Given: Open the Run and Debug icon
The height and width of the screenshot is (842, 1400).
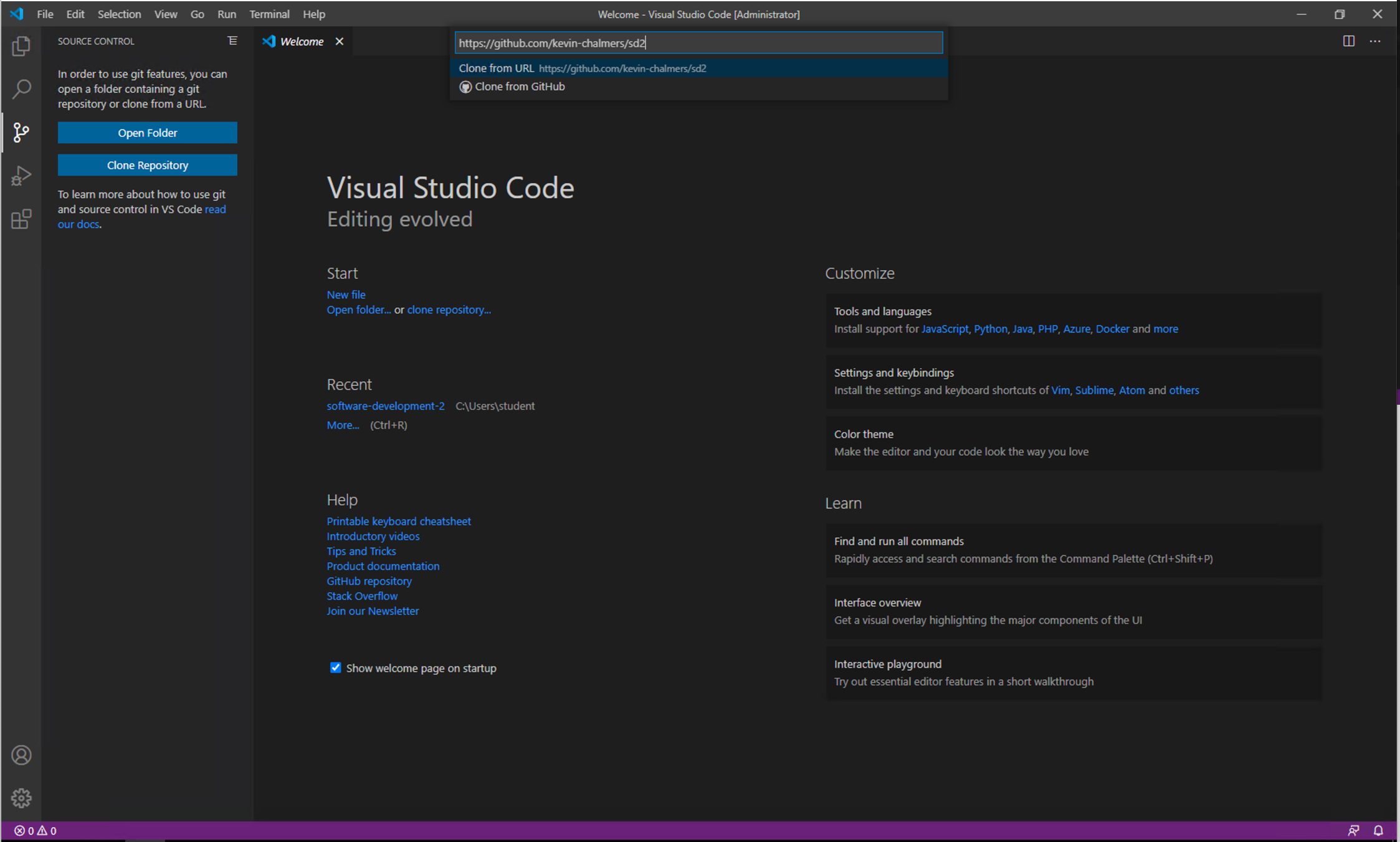Looking at the screenshot, I should [21, 176].
